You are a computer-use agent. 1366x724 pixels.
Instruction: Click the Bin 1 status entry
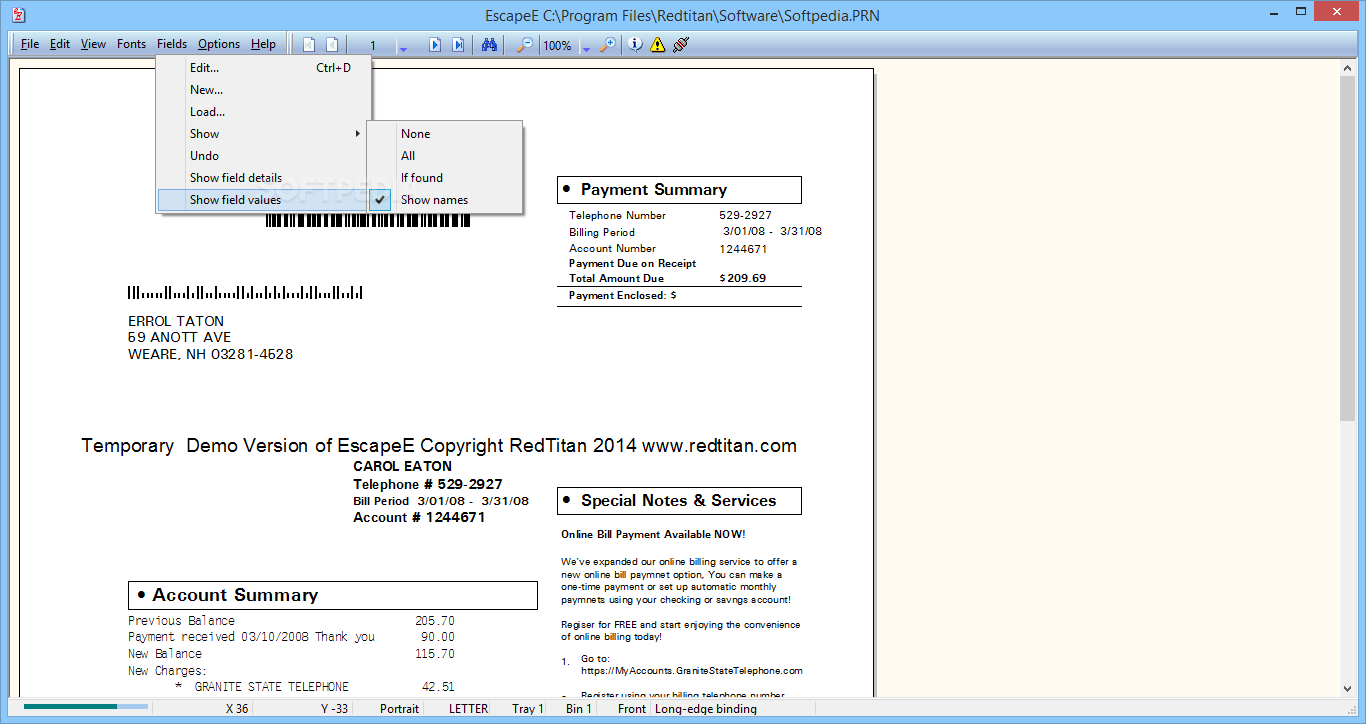pyautogui.click(x=579, y=709)
